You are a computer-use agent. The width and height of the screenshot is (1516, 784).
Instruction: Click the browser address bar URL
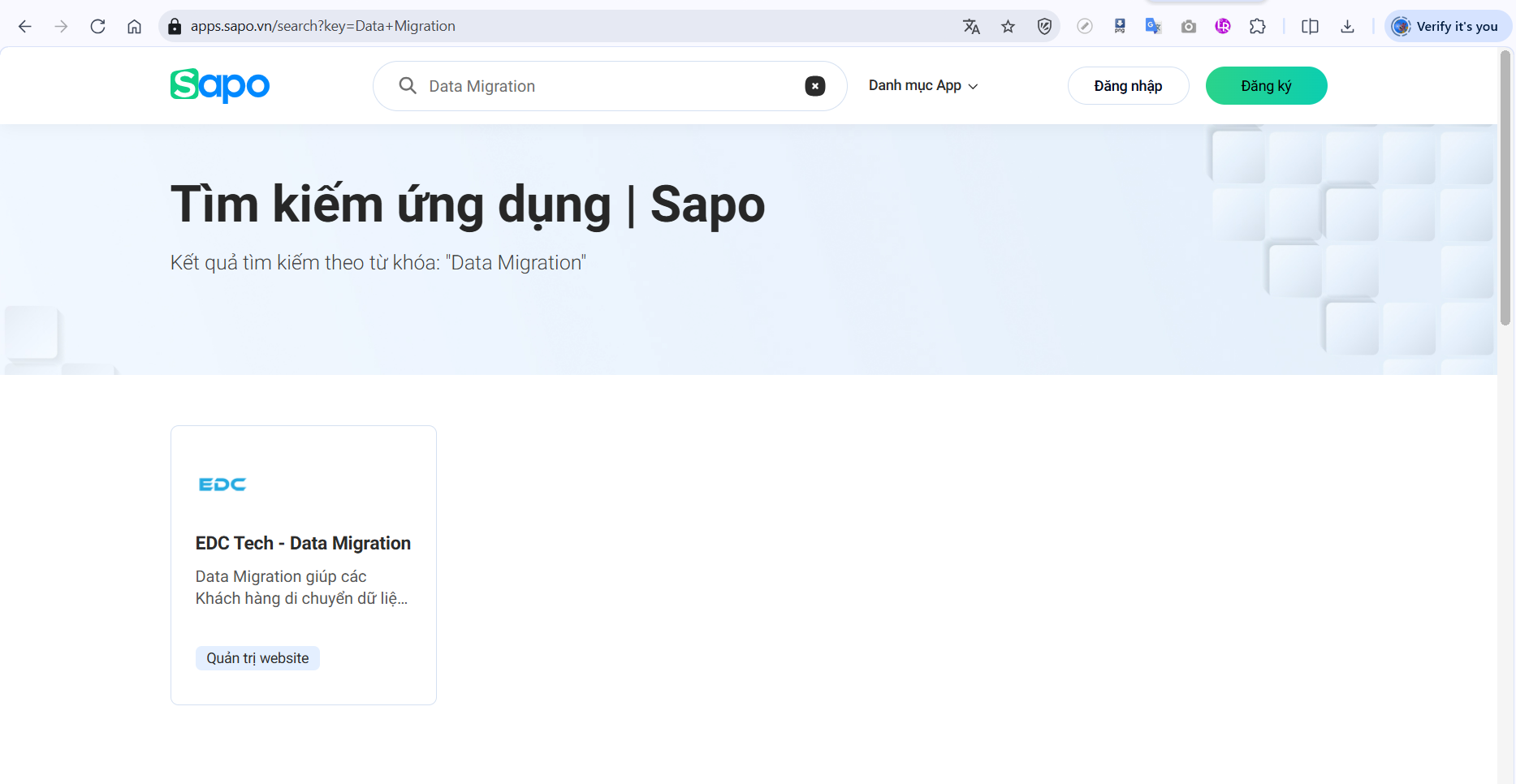[x=323, y=27]
